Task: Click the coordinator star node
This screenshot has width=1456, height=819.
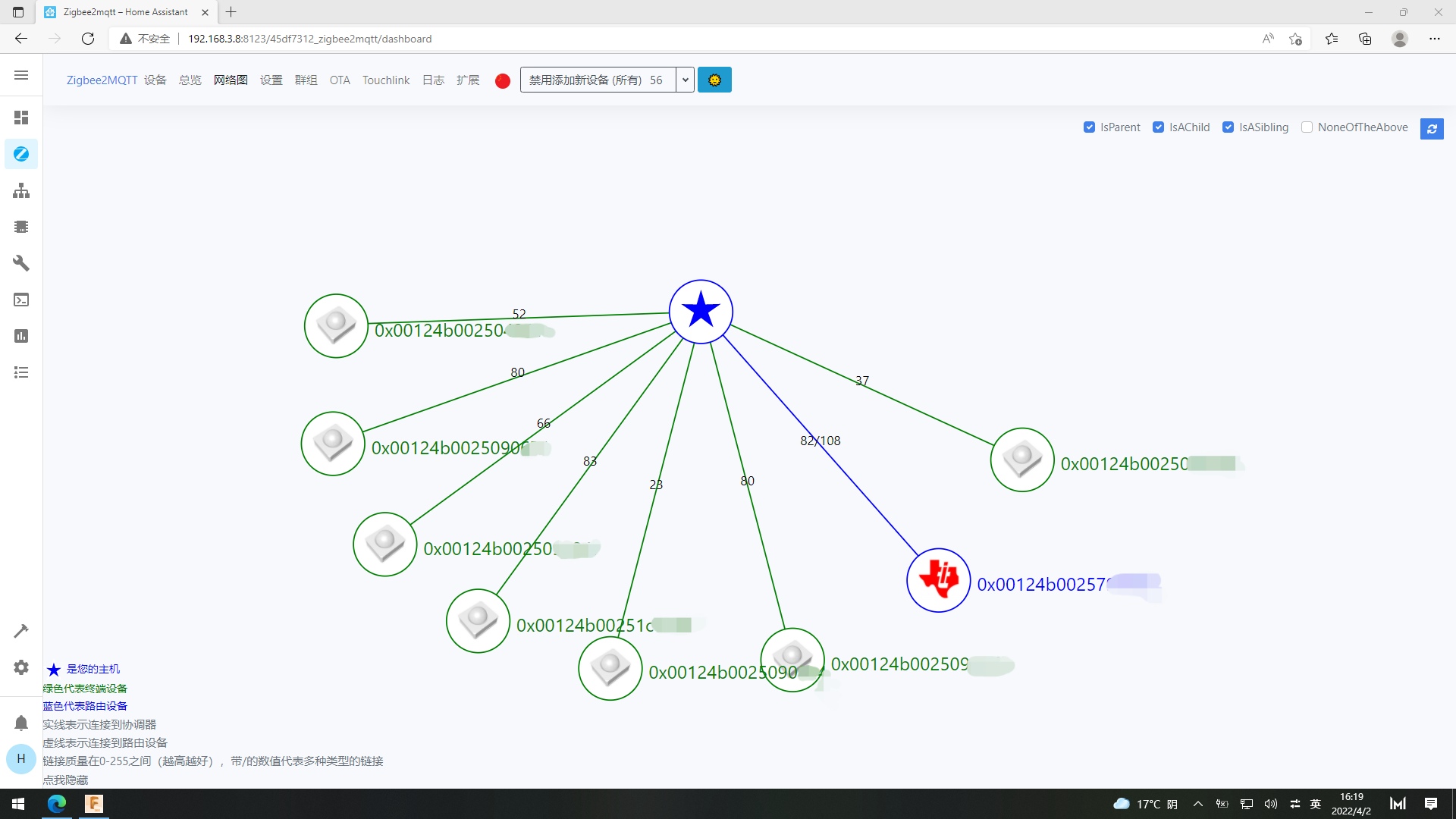Action: coord(701,312)
